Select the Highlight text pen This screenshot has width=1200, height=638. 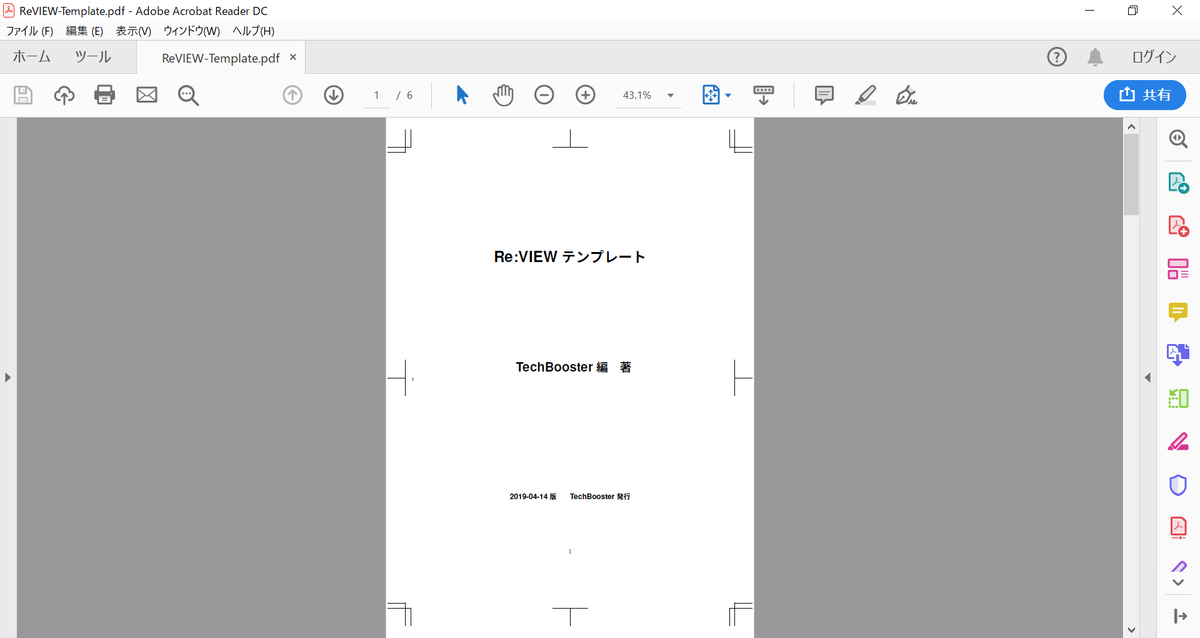click(x=866, y=95)
